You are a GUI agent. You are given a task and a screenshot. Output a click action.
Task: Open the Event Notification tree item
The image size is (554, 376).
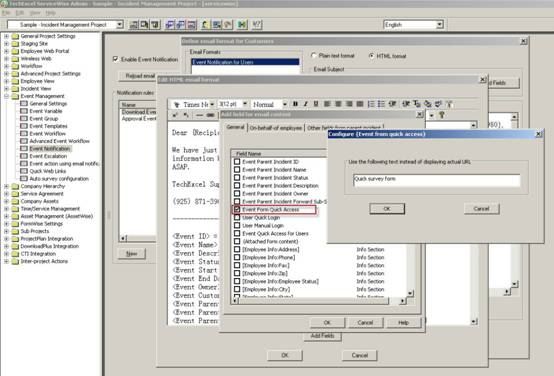pyautogui.click(x=50, y=149)
